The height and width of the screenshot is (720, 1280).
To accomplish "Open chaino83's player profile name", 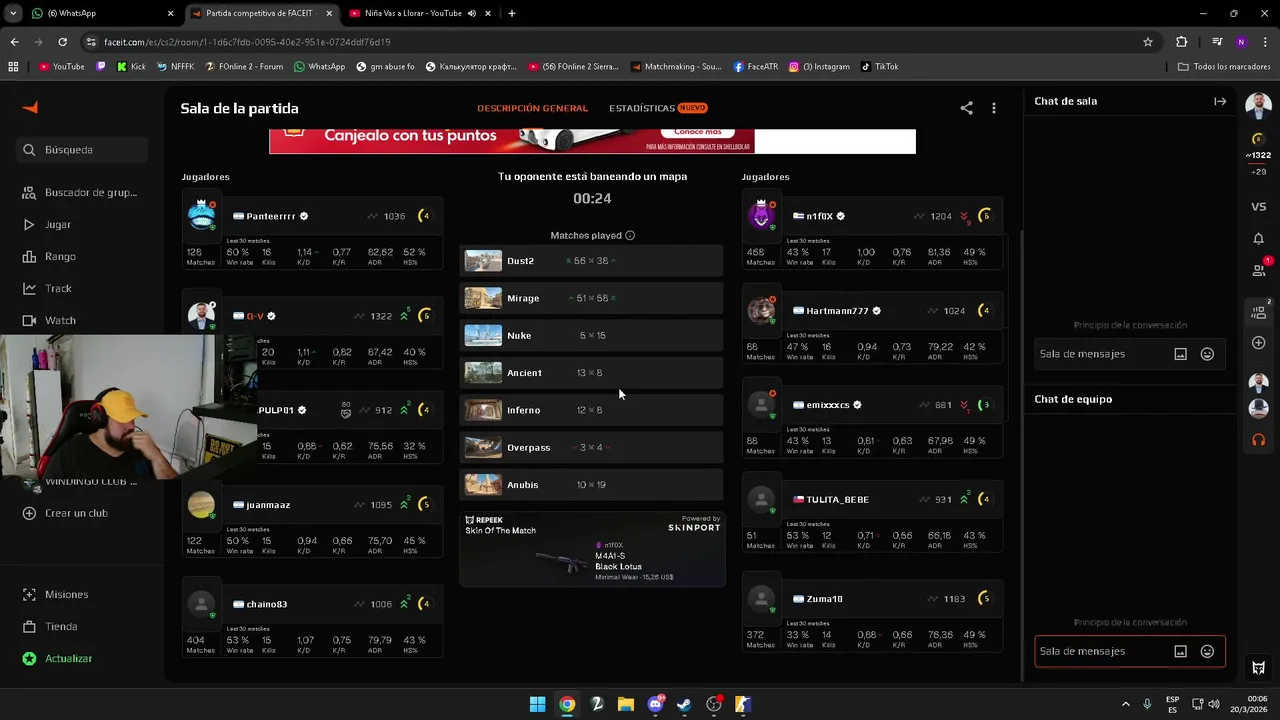I will pyautogui.click(x=266, y=604).
